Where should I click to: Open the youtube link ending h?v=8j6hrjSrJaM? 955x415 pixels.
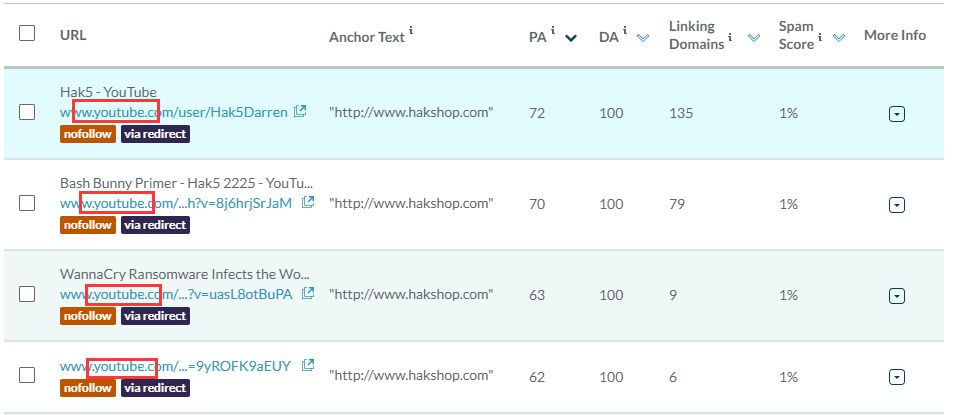coord(176,203)
